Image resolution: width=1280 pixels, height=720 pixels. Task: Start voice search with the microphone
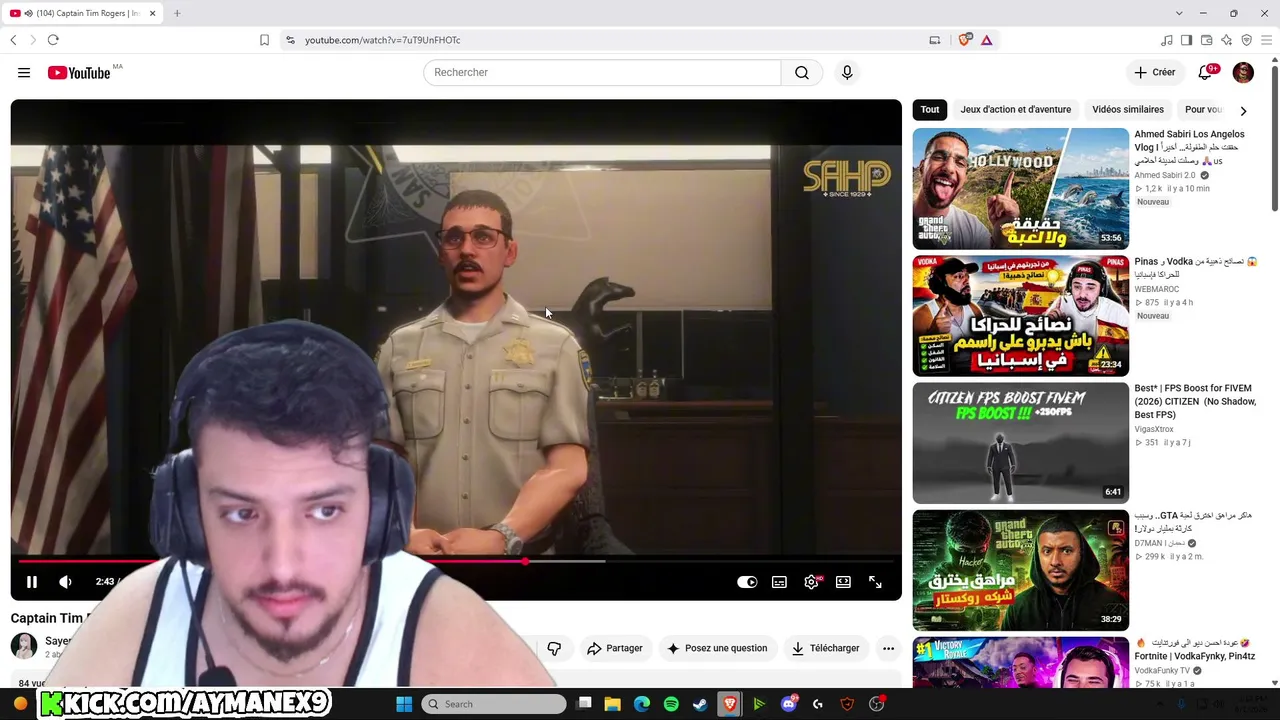pyautogui.click(x=847, y=72)
